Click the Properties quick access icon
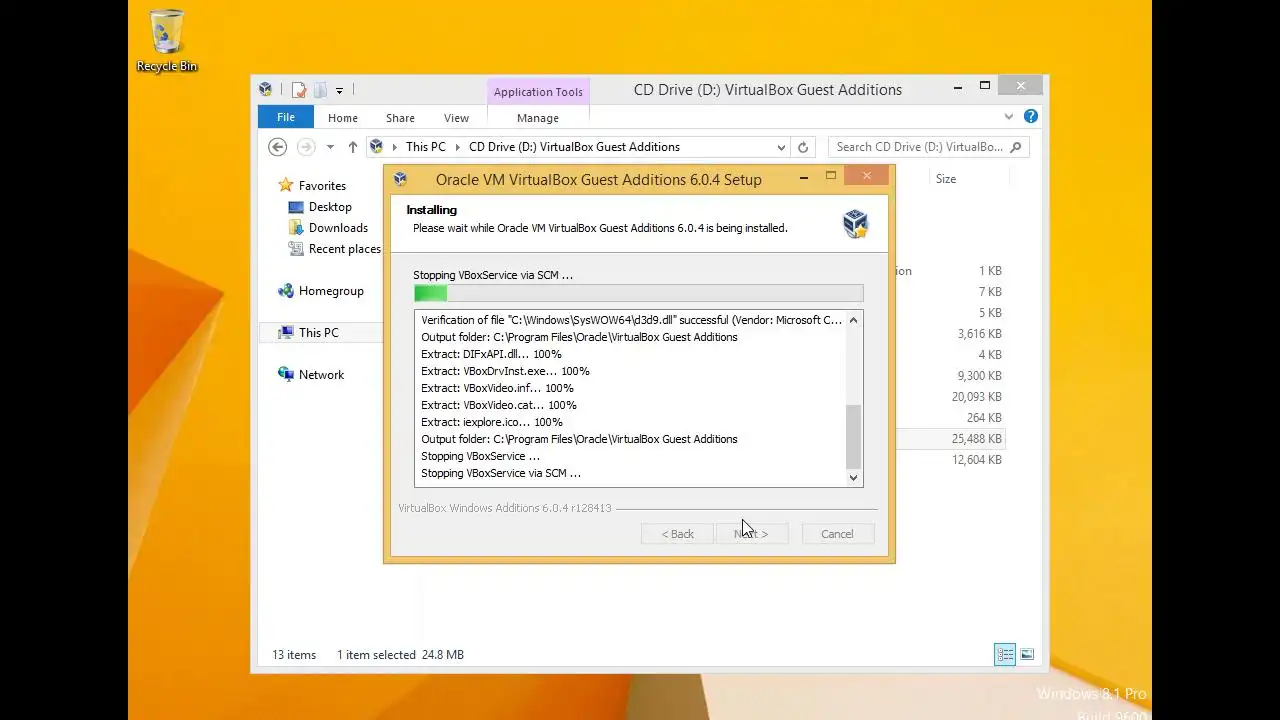This screenshot has height=720, width=1280. click(x=299, y=90)
